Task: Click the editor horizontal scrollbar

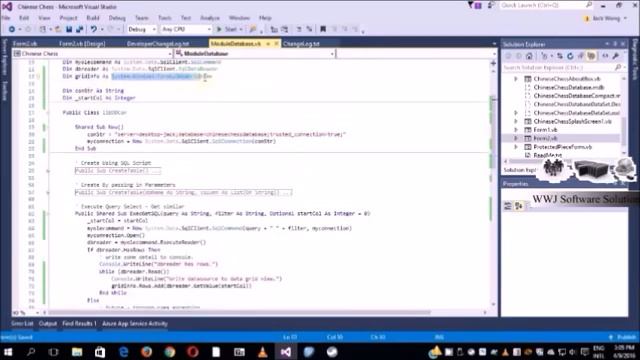Action: click(241, 313)
